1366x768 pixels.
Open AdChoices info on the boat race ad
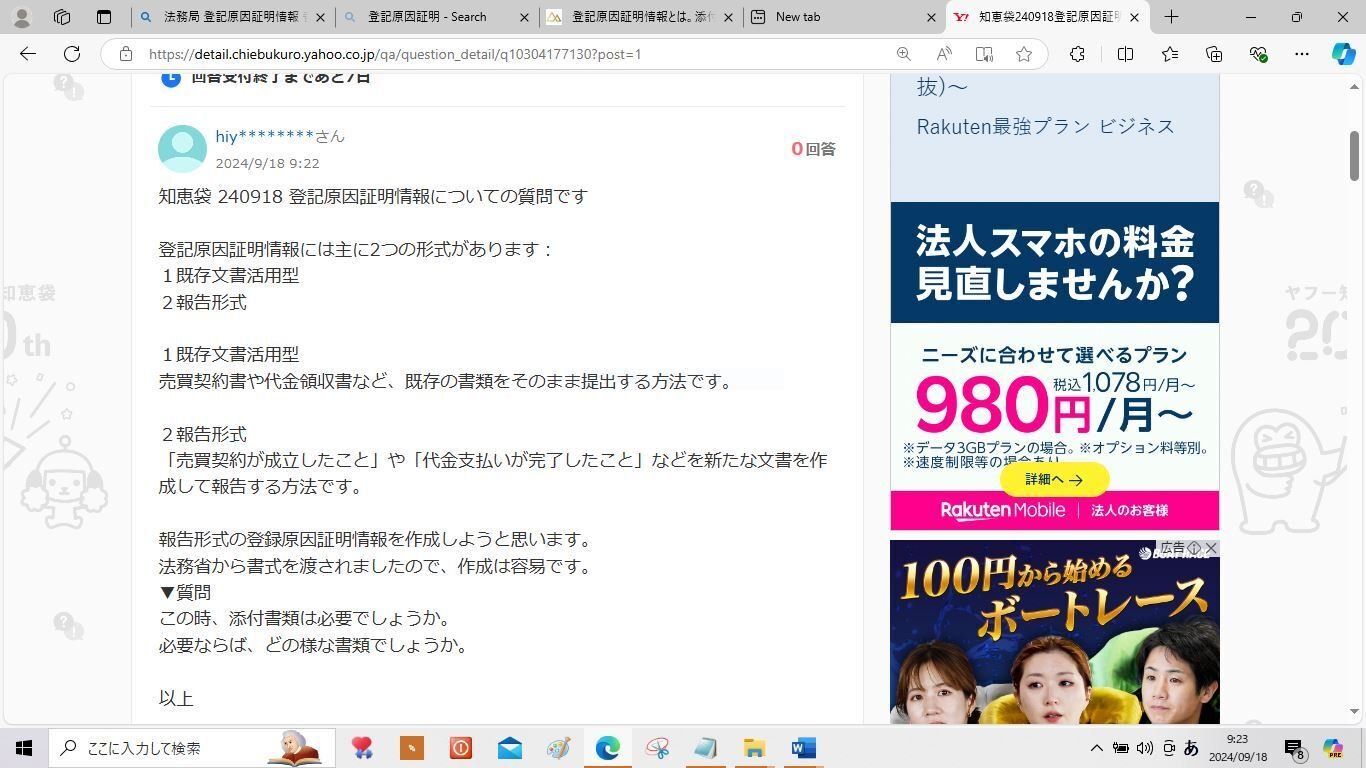tap(1193, 548)
